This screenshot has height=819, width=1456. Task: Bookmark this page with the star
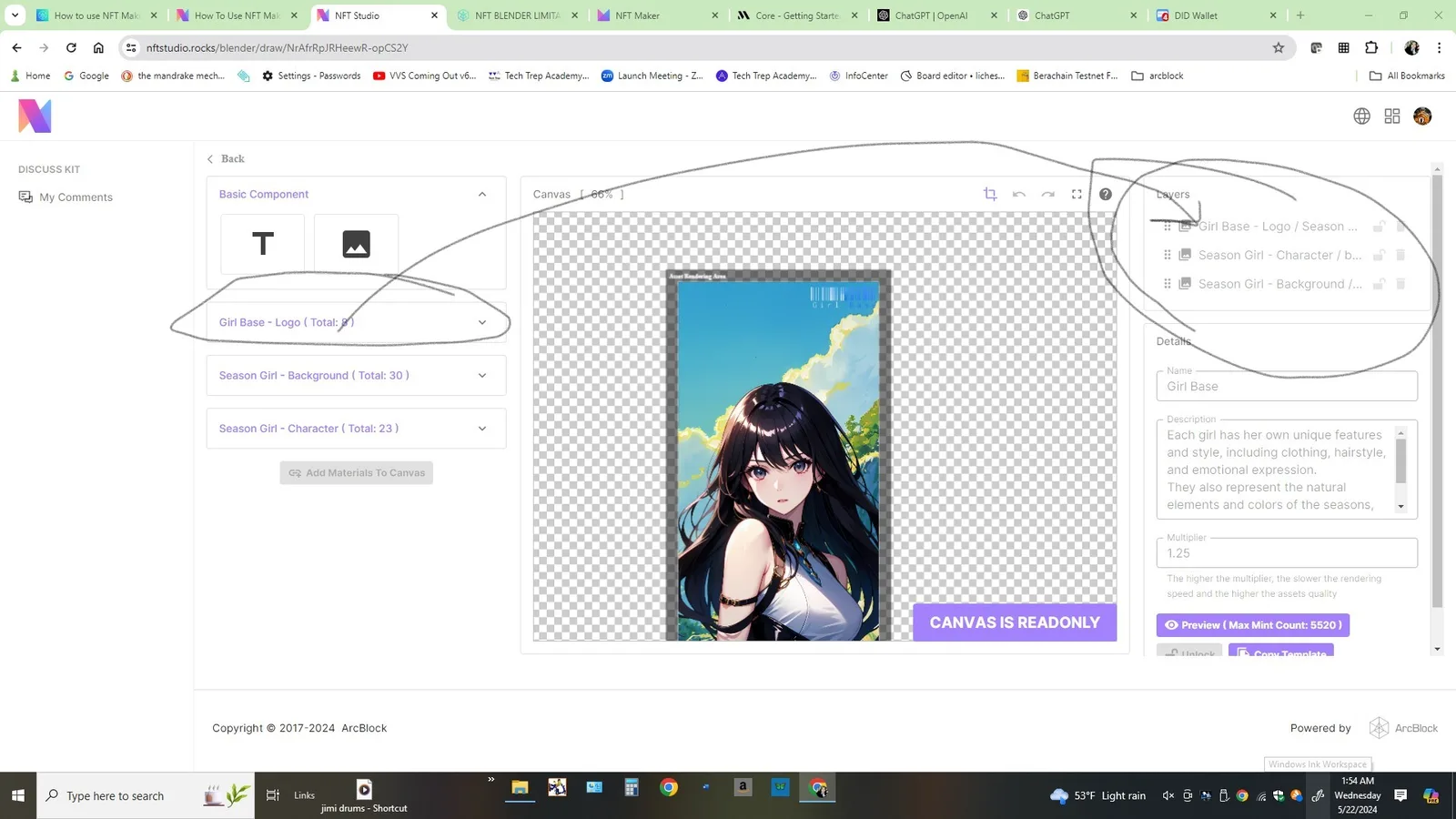coord(1279,47)
